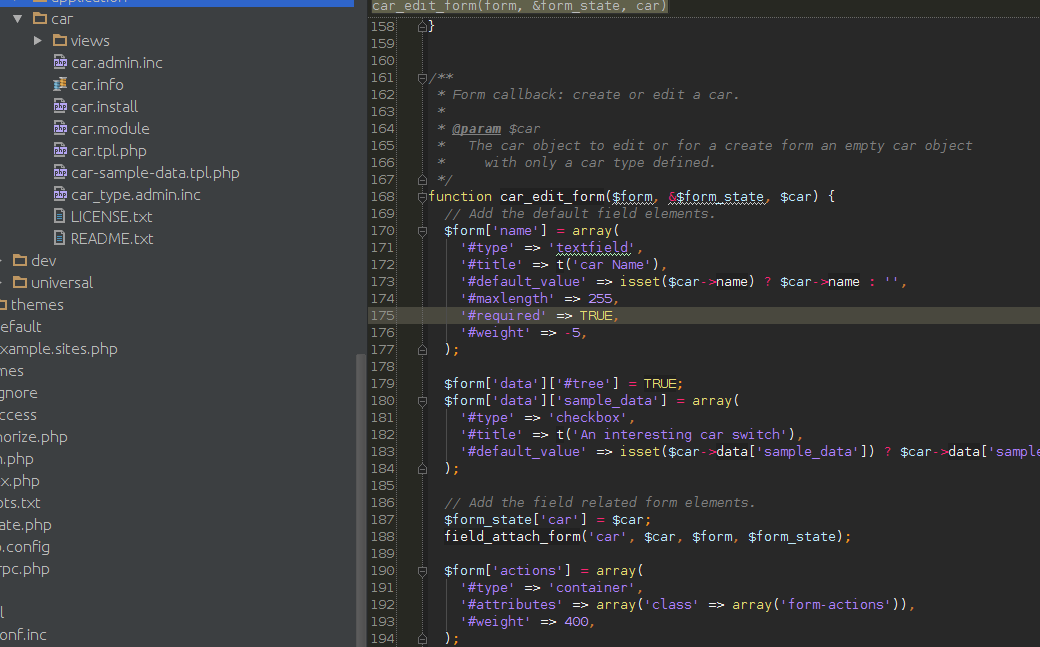Click fold end marker at line 184
Viewport: 1040px width, 647px height.
coord(422,468)
